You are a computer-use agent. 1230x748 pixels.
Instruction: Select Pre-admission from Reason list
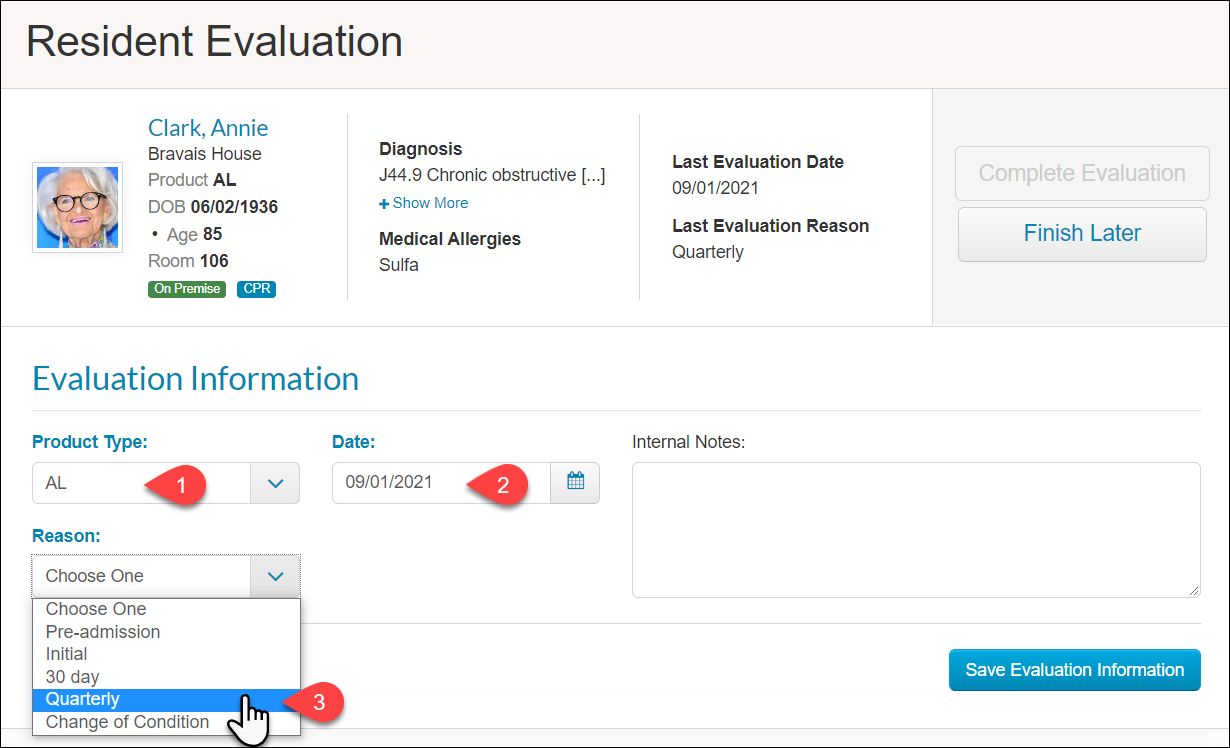(x=166, y=632)
